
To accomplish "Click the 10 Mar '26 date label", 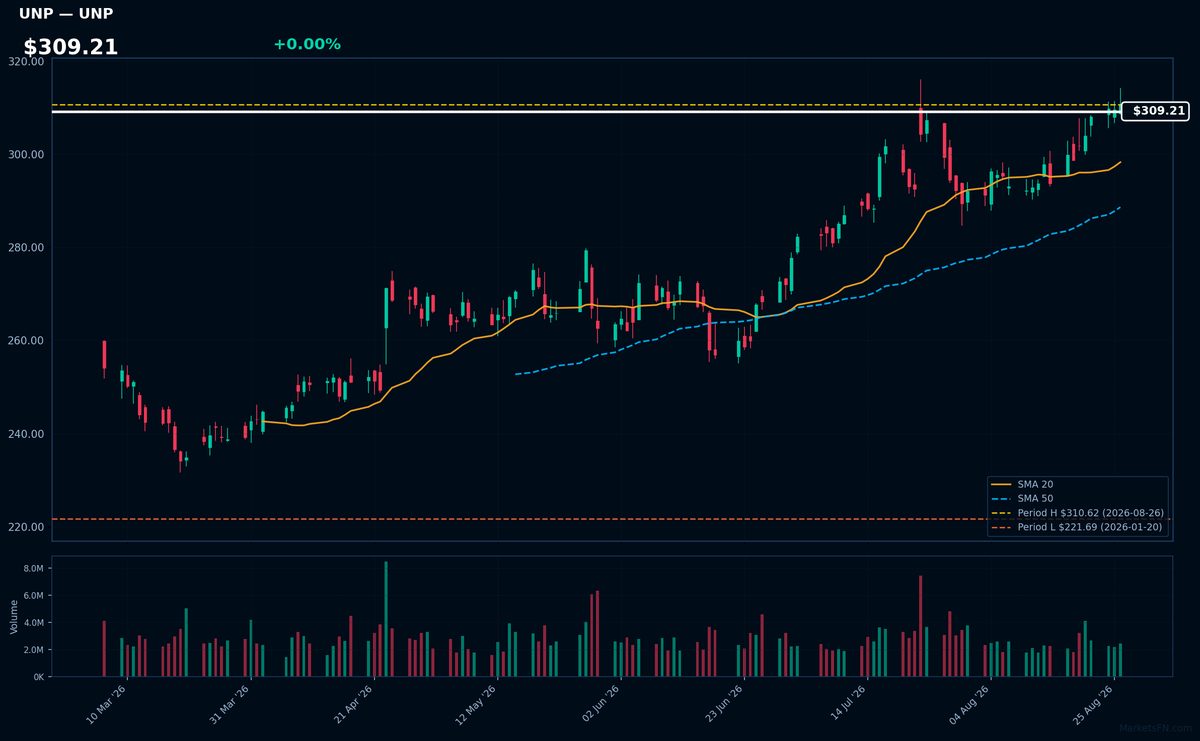I will pyautogui.click(x=107, y=705).
